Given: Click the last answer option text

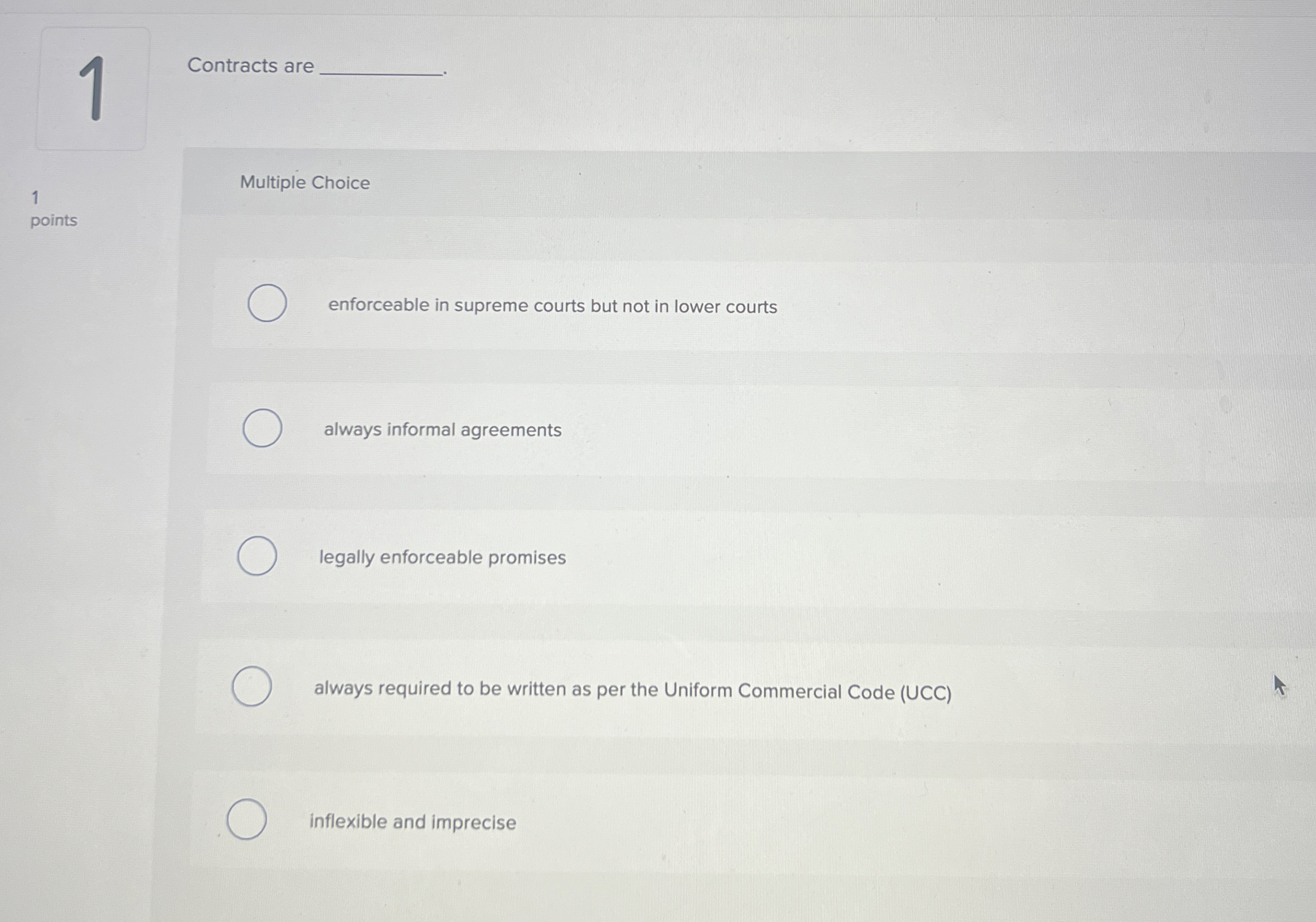Looking at the screenshot, I should (x=412, y=821).
